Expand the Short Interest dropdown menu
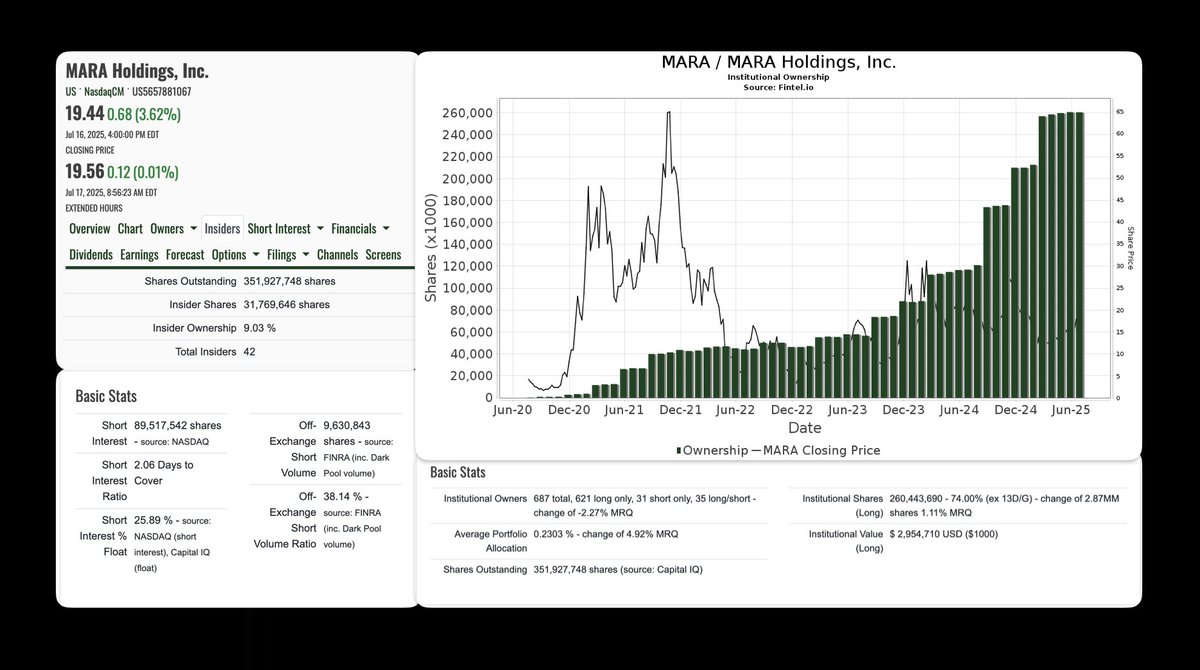 pyautogui.click(x=285, y=229)
